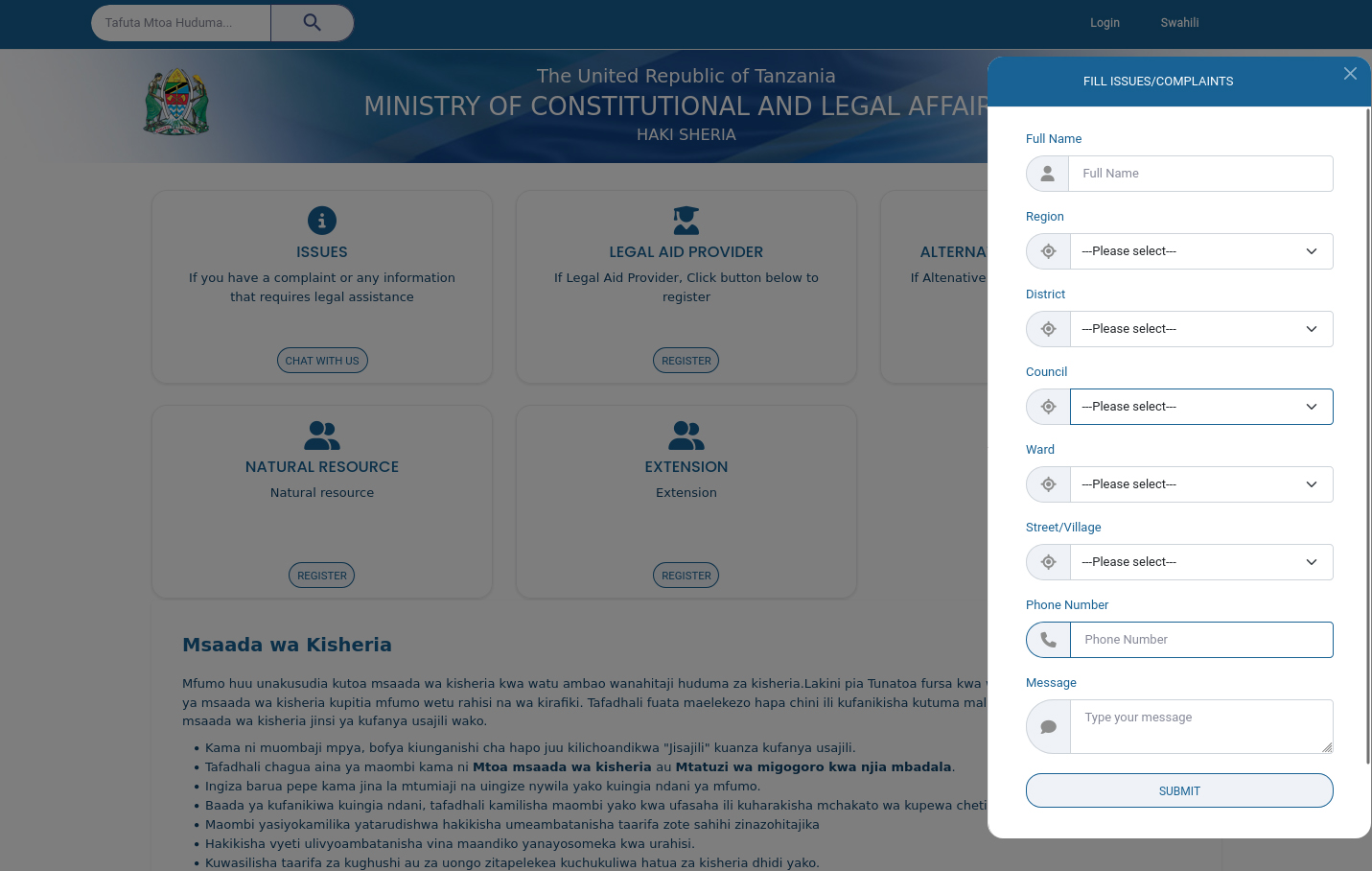Expand the Ward dropdown
This screenshot has width=1372, height=871.
point(1200,484)
